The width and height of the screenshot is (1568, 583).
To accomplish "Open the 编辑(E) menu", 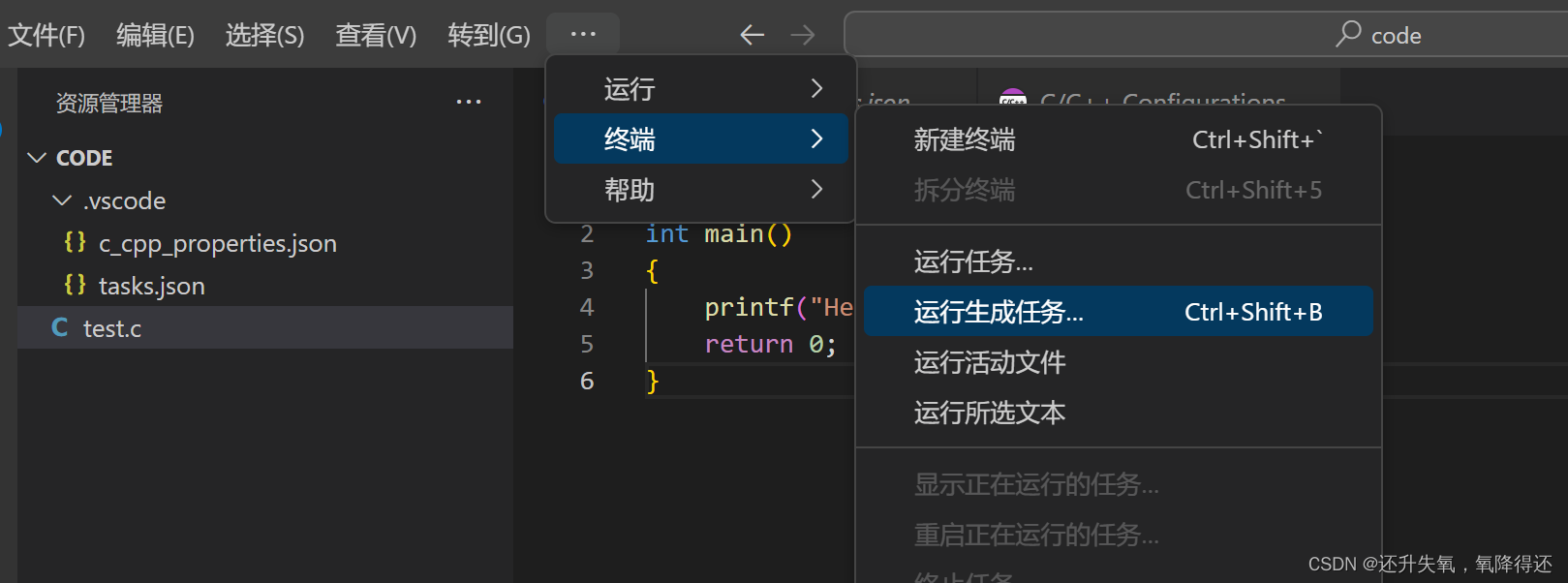I will point(155,35).
